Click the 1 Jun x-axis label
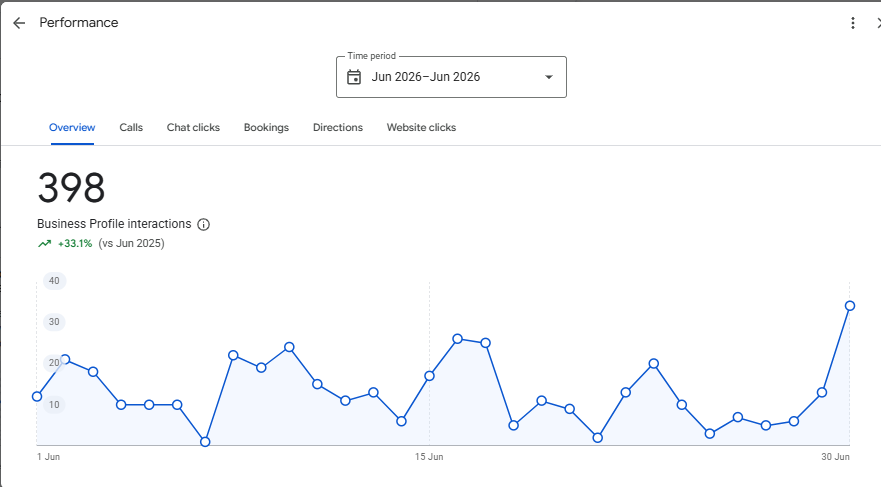The image size is (881, 487). [48, 457]
